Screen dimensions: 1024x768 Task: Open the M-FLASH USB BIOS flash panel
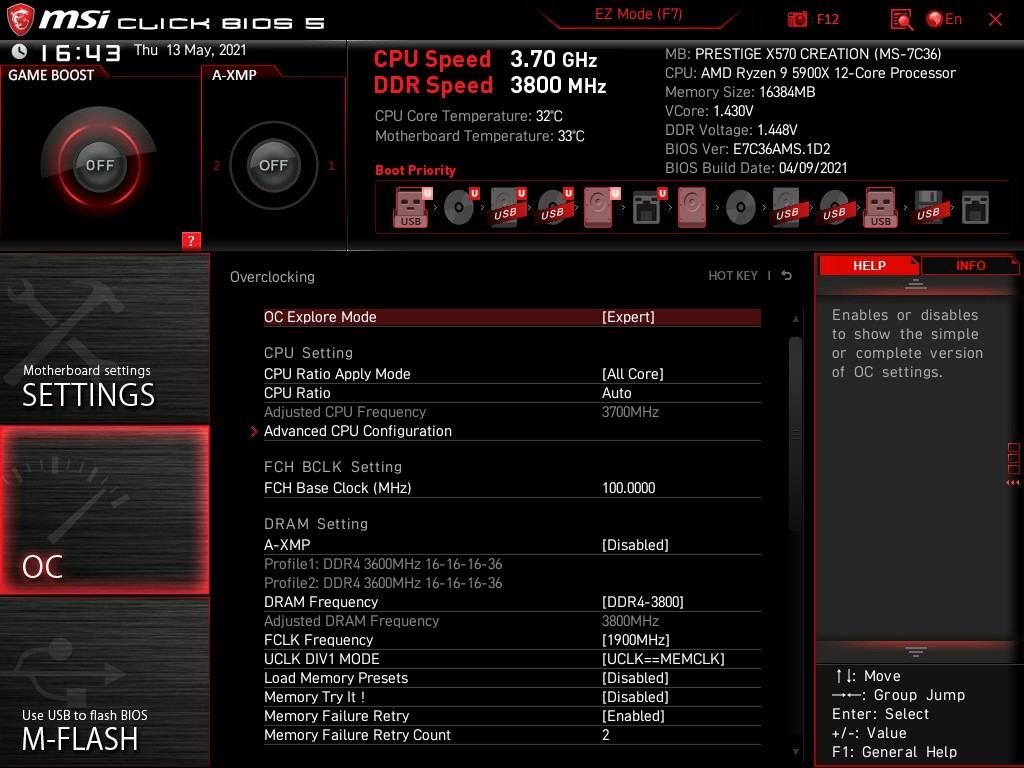pyautogui.click(x=104, y=682)
